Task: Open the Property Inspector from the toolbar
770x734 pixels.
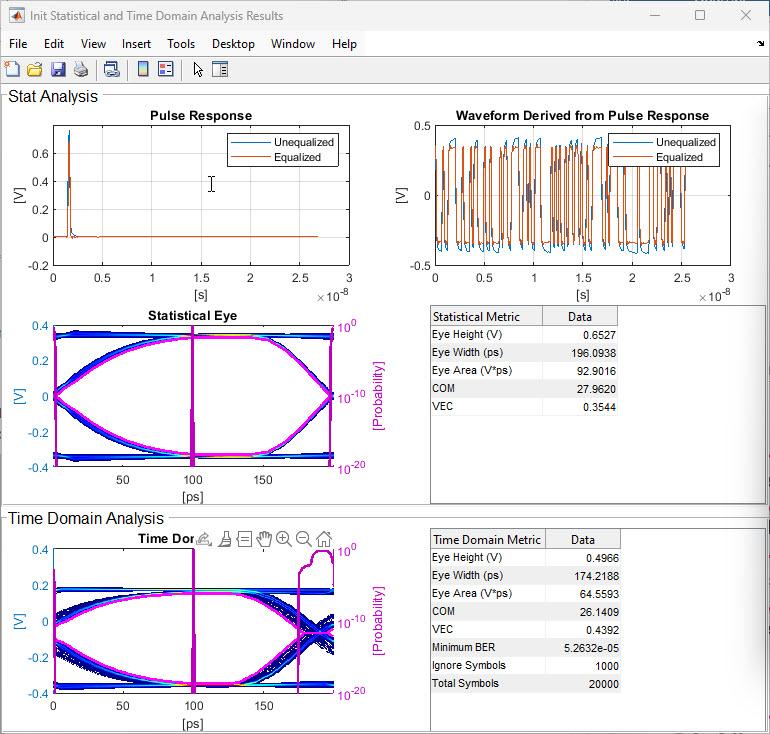Action: [221, 69]
